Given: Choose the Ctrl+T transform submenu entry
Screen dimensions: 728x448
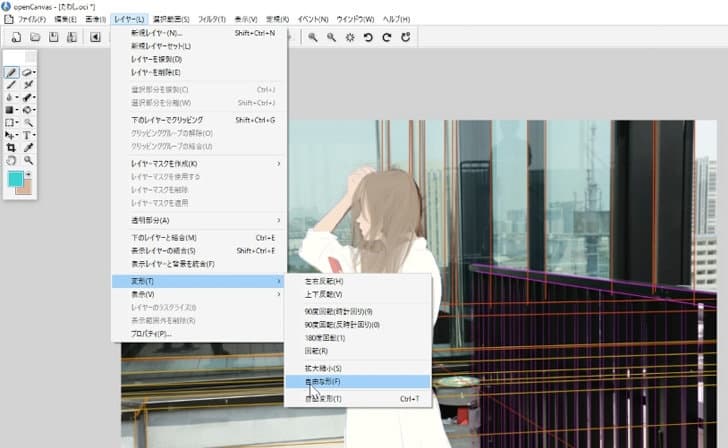Looking at the screenshot, I should (x=358, y=399).
